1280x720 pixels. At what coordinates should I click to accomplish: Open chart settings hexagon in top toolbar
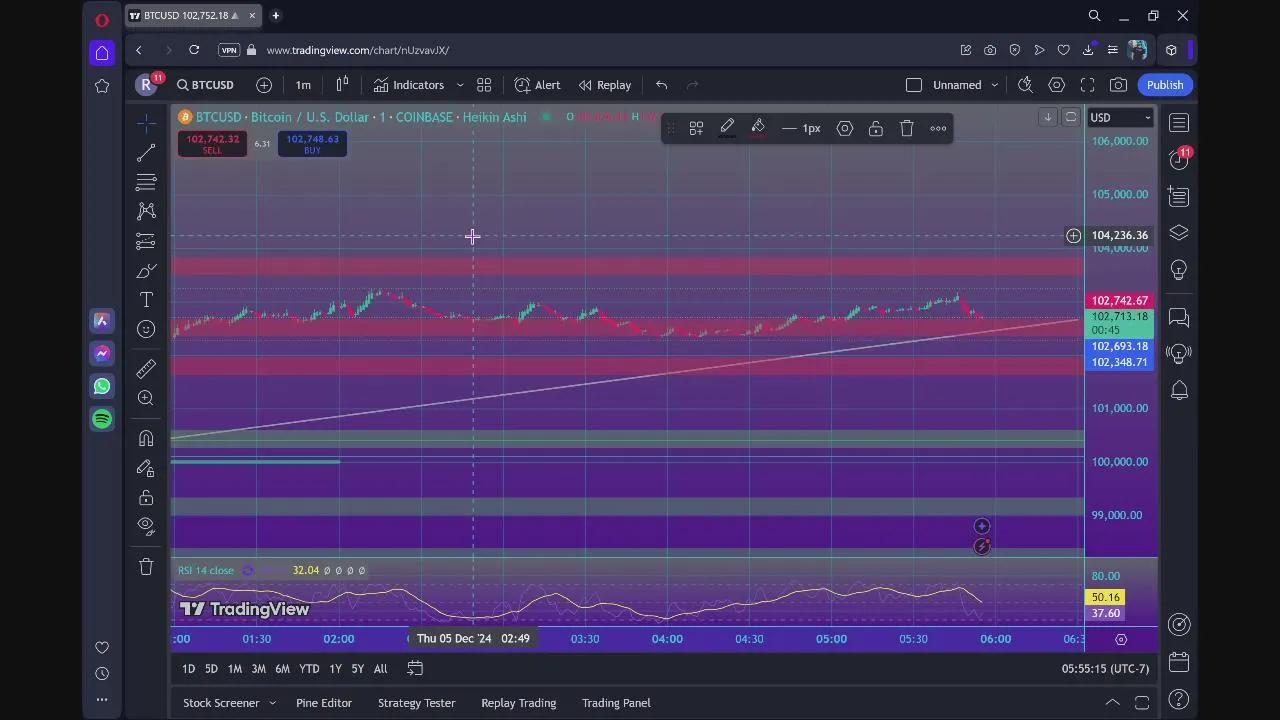click(1056, 85)
